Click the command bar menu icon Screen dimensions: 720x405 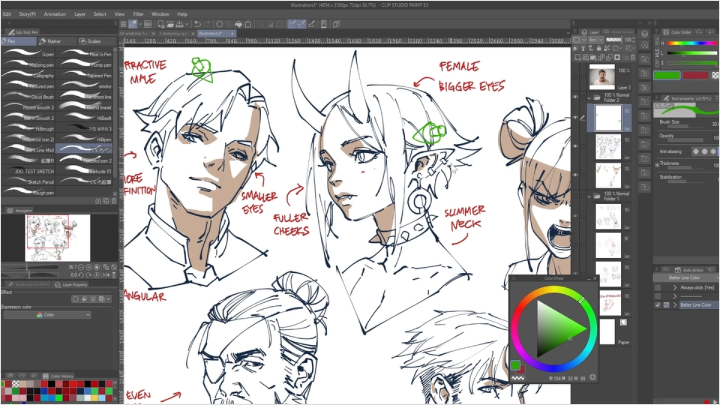pyautogui.click(x=124, y=24)
